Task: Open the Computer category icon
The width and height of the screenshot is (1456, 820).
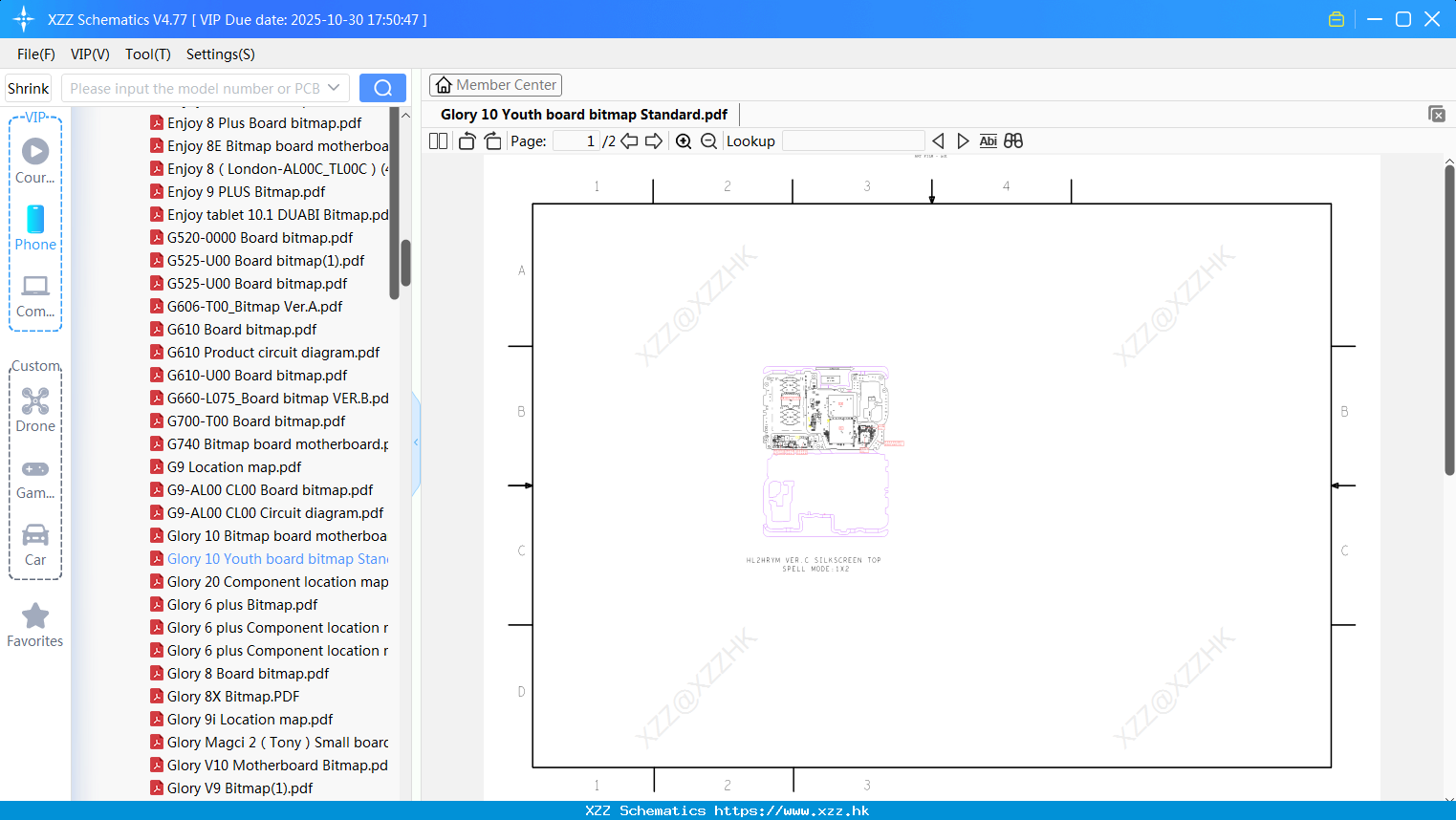Action: tap(35, 295)
